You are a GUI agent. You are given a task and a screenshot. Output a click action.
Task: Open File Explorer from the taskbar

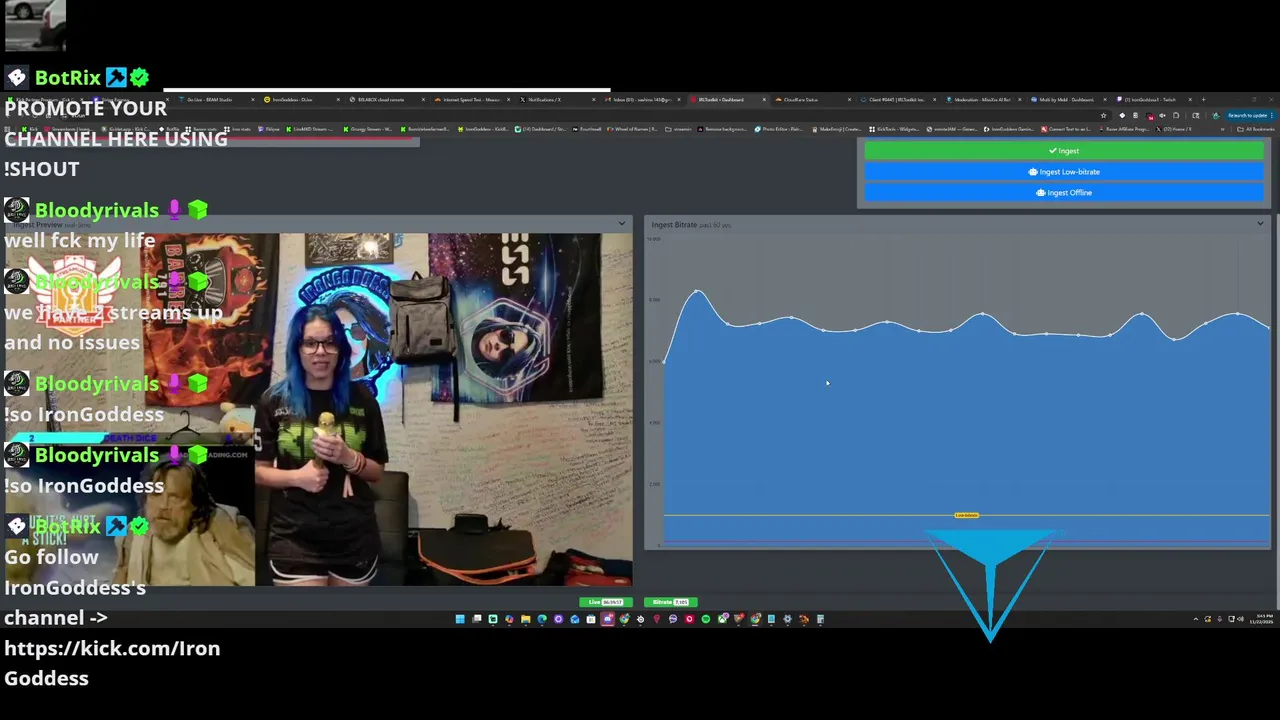[x=526, y=619]
